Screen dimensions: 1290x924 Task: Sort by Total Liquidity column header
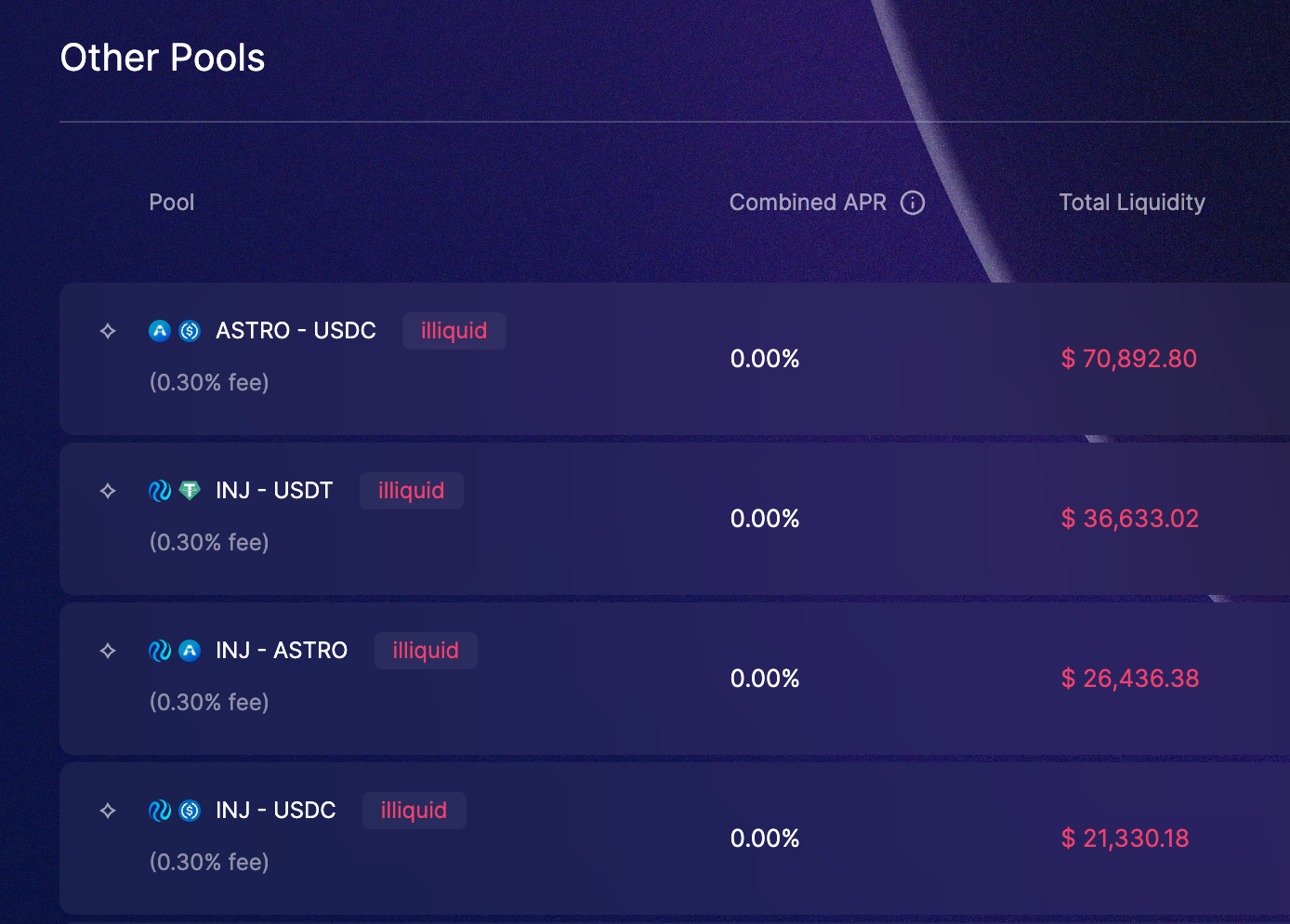coord(1132,203)
